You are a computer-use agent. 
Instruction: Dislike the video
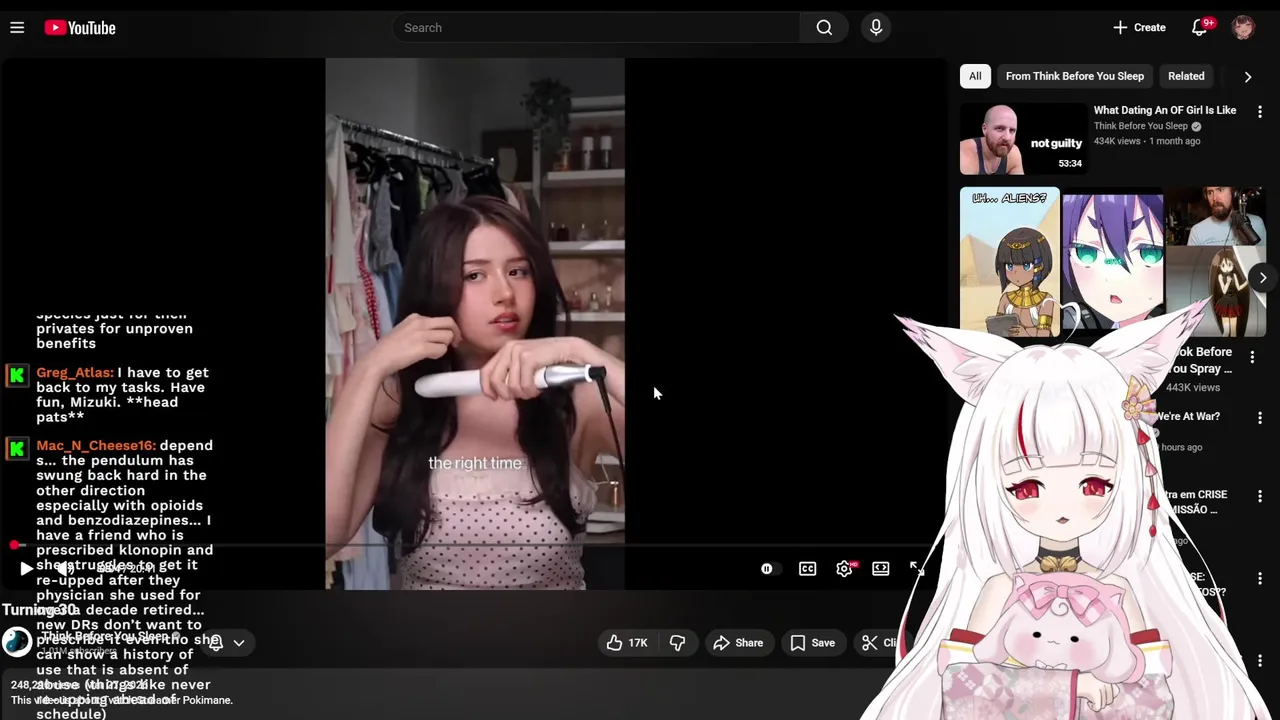[677, 643]
